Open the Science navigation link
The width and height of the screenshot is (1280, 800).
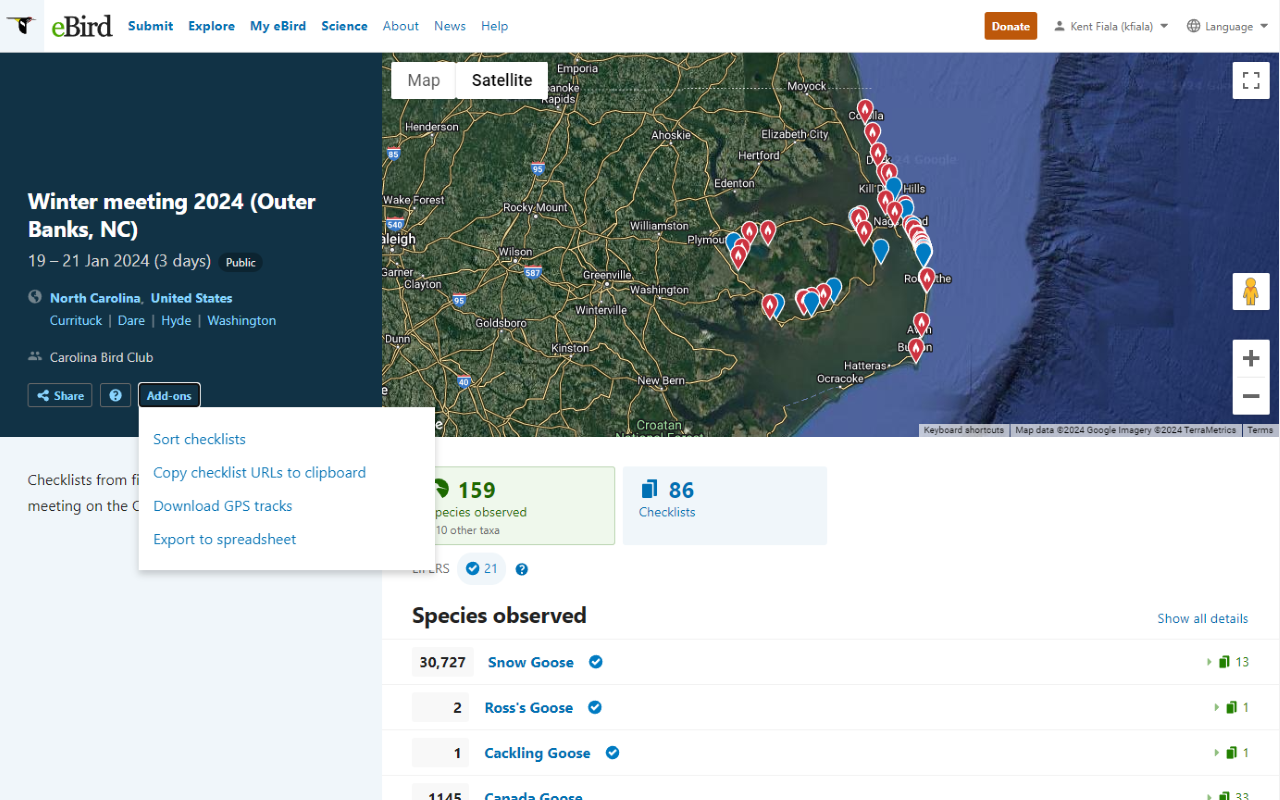click(344, 26)
